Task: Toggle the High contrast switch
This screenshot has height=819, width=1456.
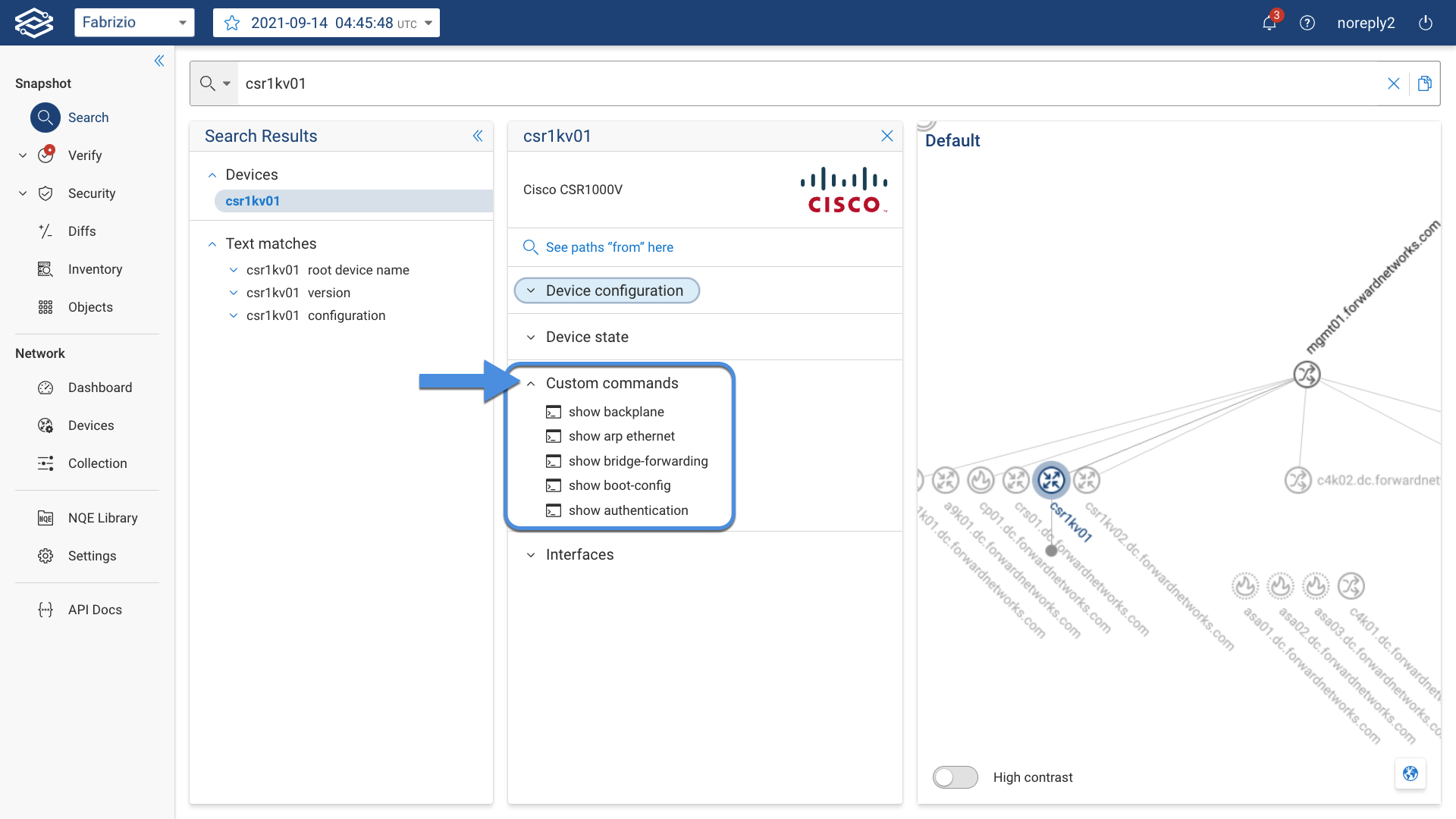Action: [x=955, y=777]
